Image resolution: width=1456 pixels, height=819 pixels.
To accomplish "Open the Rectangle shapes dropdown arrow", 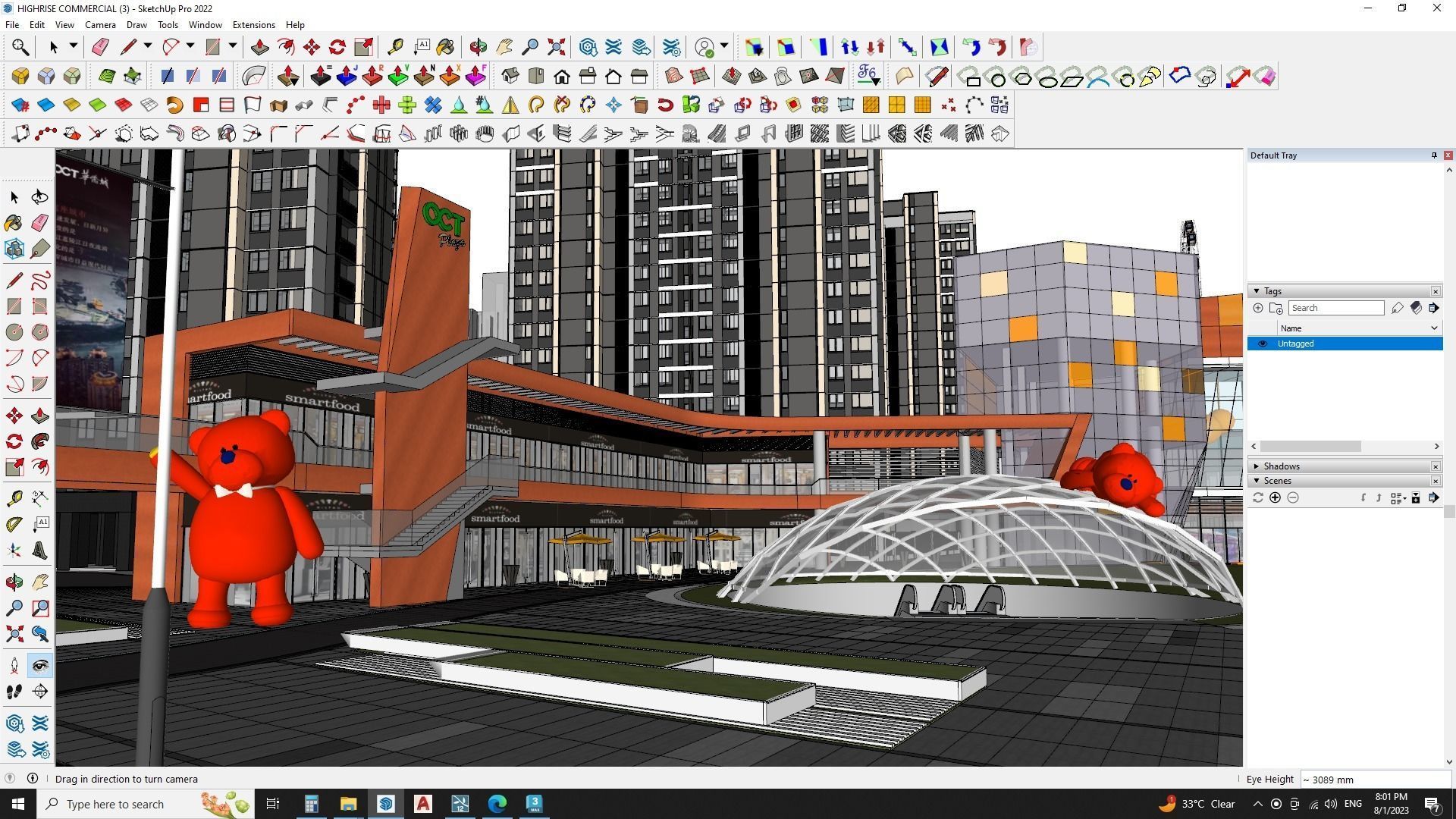I will pos(233,46).
